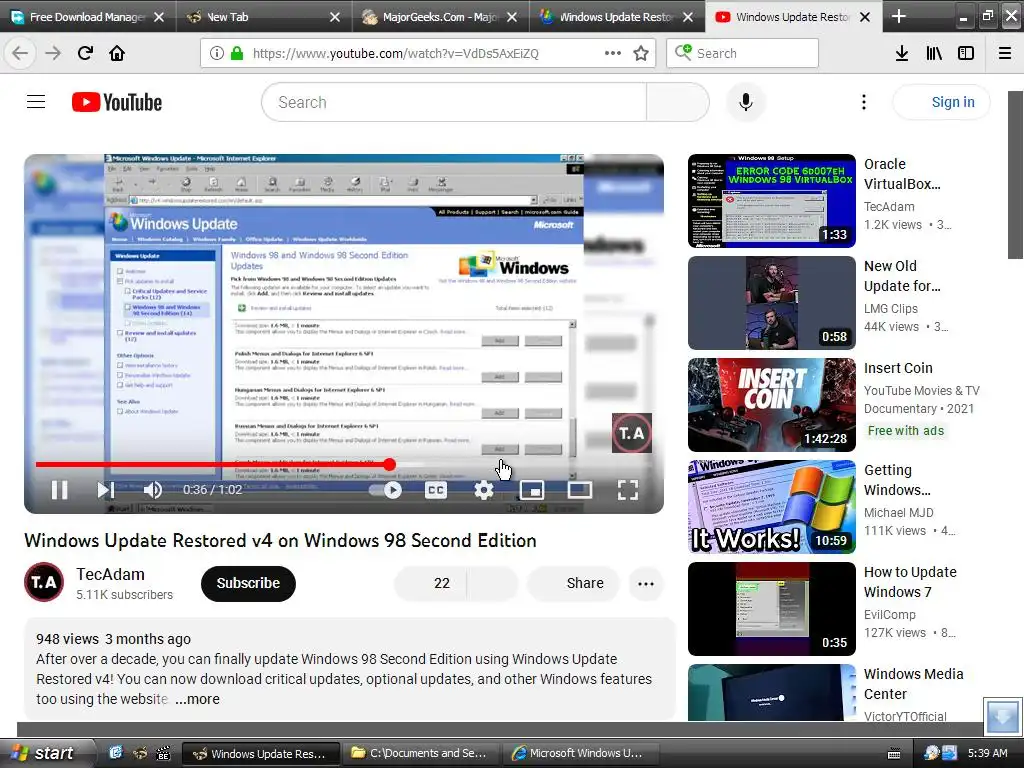Screen dimensions: 1024x768
Task: Enter full screen video mode
Action: click(628, 490)
